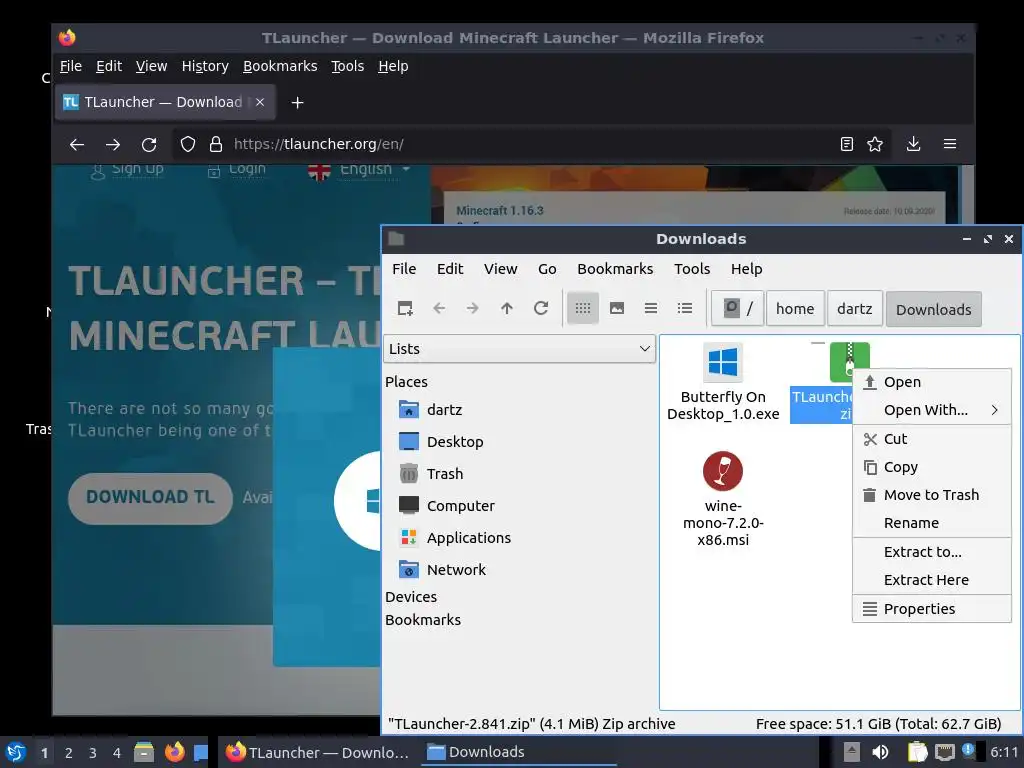Click the padlock site security icon
The width and height of the screenshot is (1024, 768).
coord(216,144)
